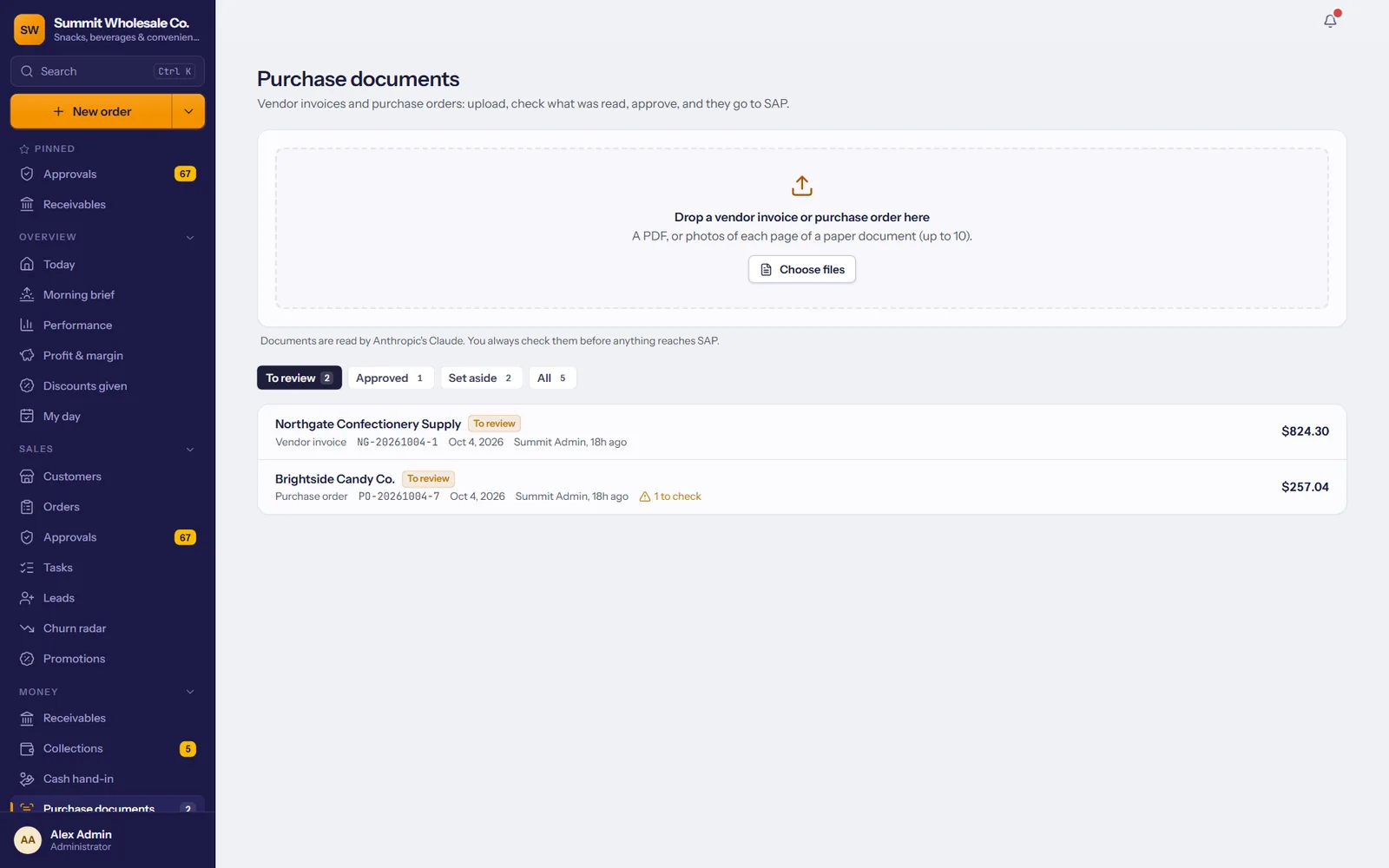1389x868 pixels.
Task: Click the SW company logo
Action: (x=30, y=30)
